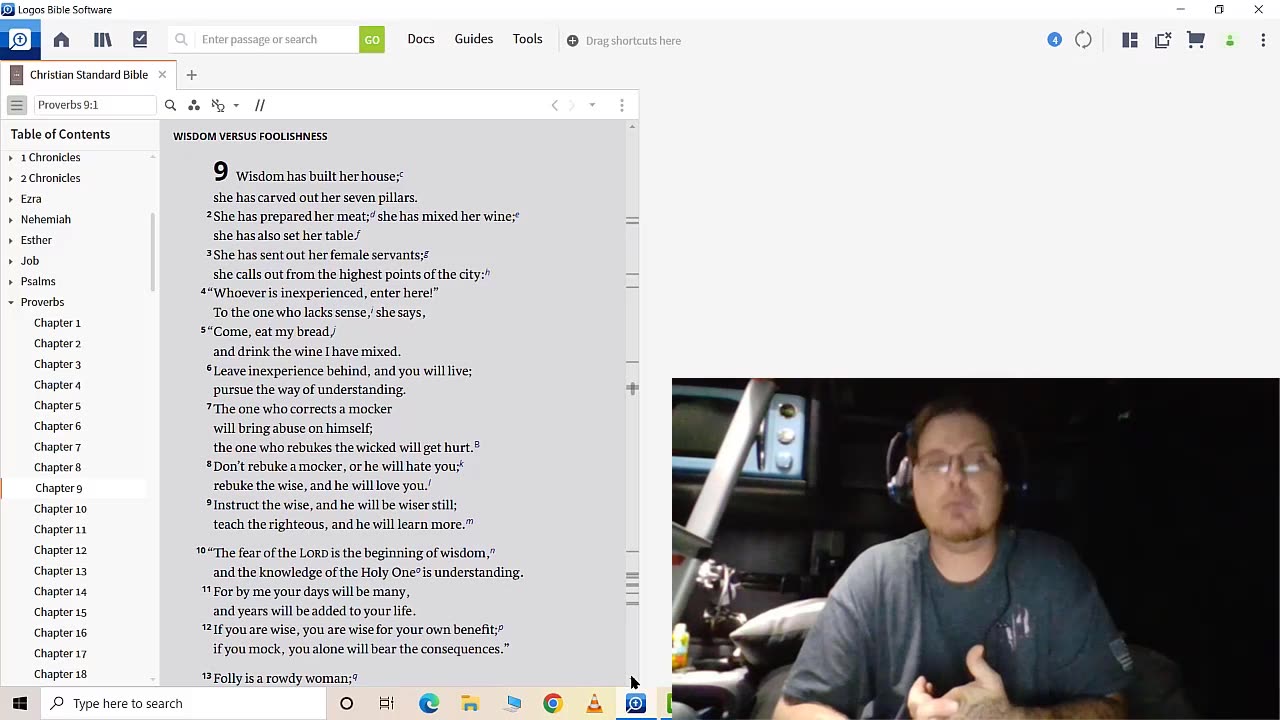
Task: Select Chapter 9 in contents
Action: tap(59, 488)
